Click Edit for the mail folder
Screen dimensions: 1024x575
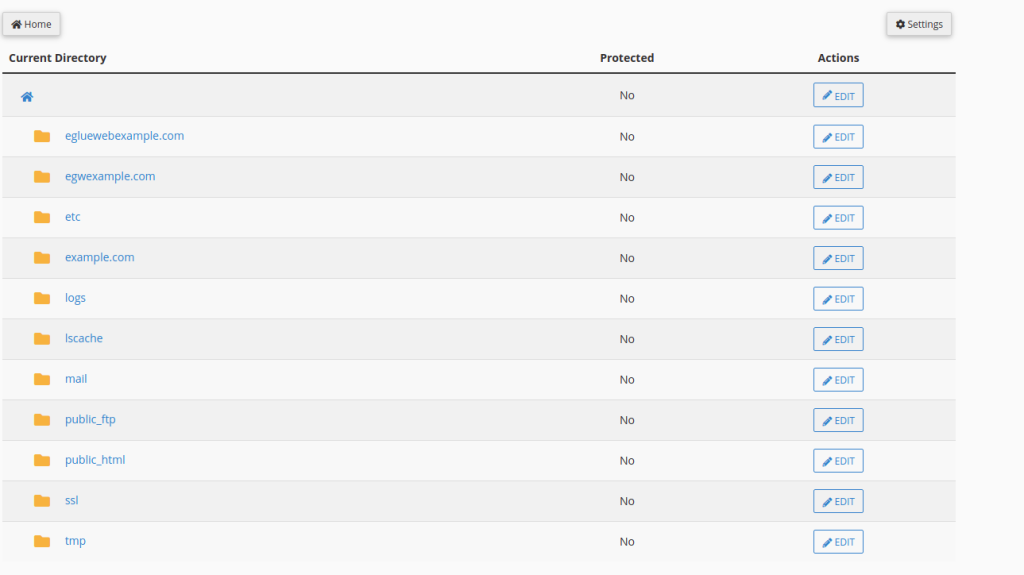[x=838, y=380]
